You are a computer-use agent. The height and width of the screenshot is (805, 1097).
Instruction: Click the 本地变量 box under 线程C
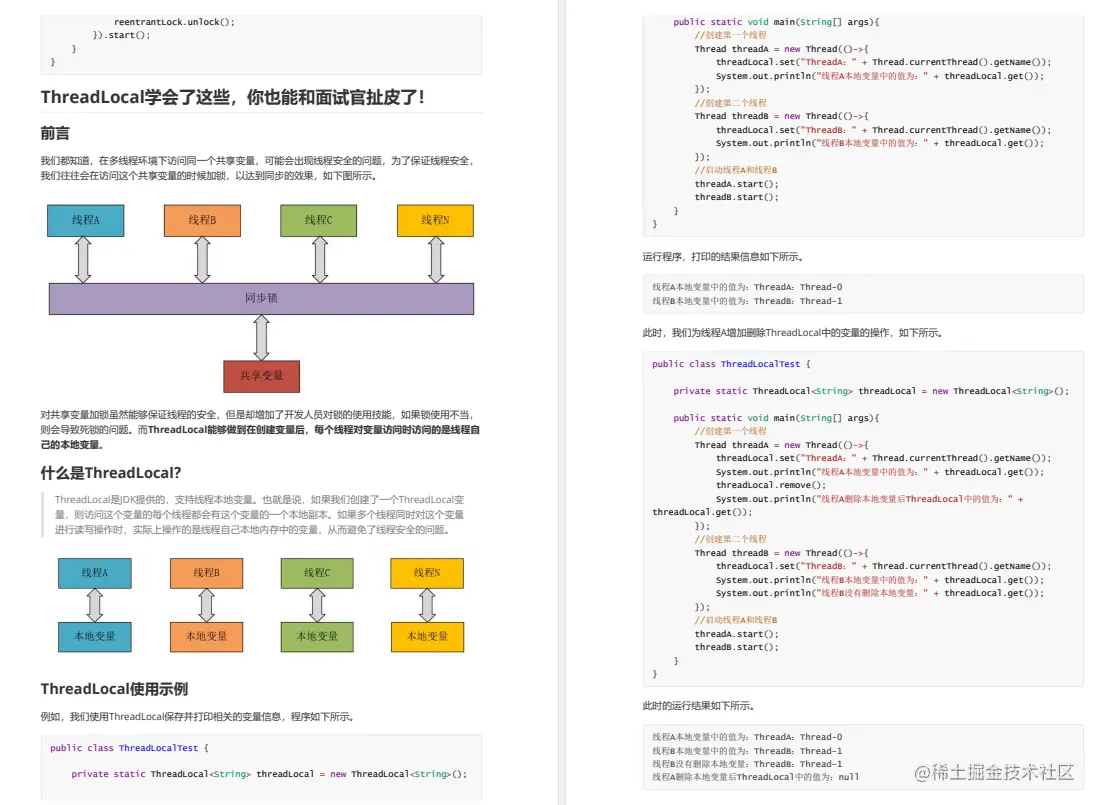pos(316,636)
